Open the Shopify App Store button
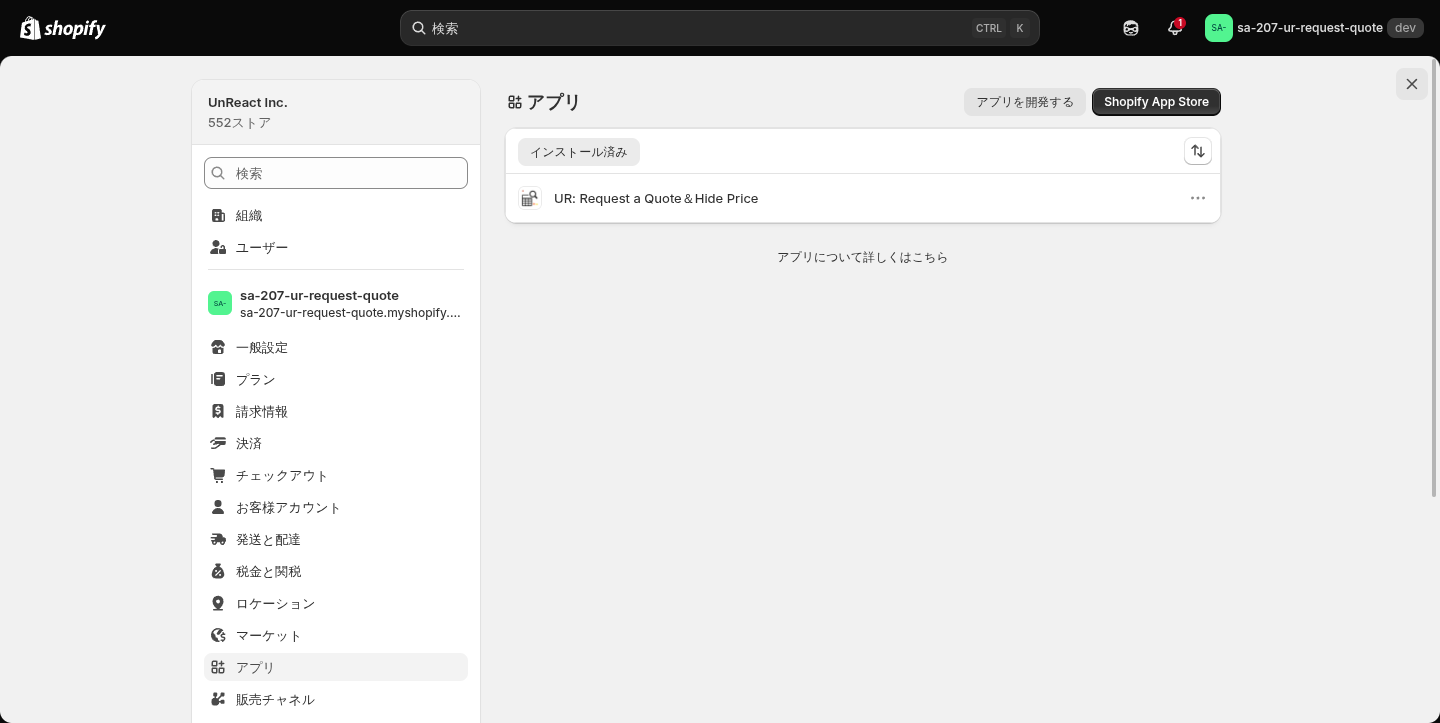This screenshot has height=723, width=1440. point(1156,102)
